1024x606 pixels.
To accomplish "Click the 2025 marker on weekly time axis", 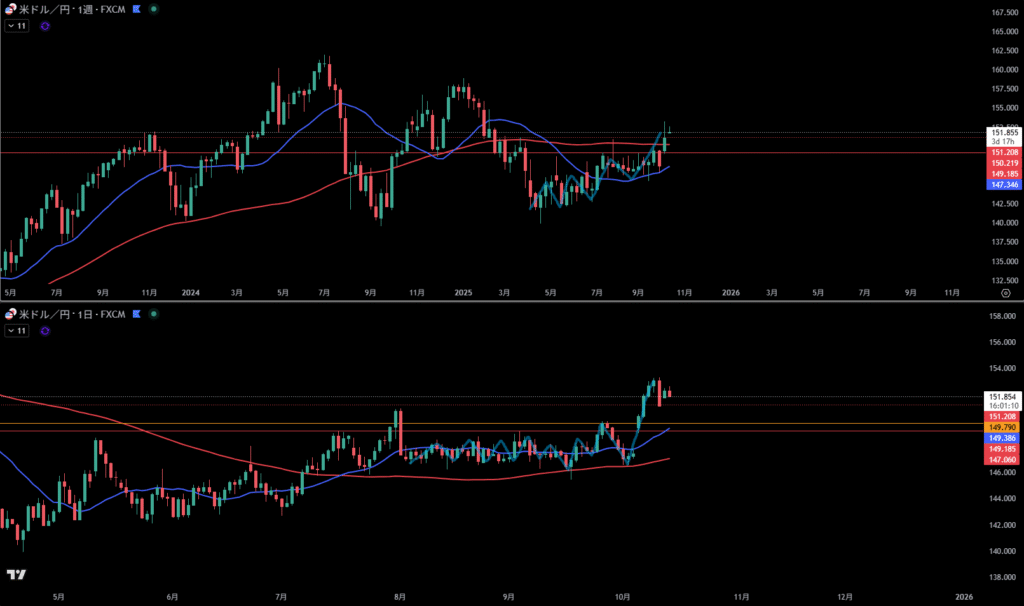I will [x=462, y=293].
